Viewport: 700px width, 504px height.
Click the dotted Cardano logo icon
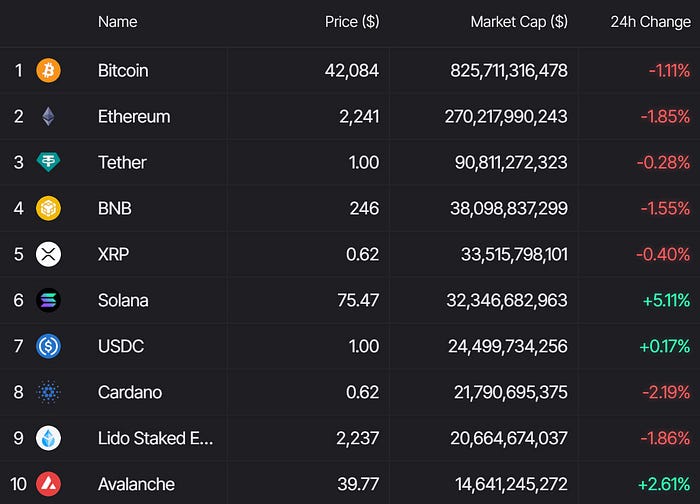pos(48,392)
